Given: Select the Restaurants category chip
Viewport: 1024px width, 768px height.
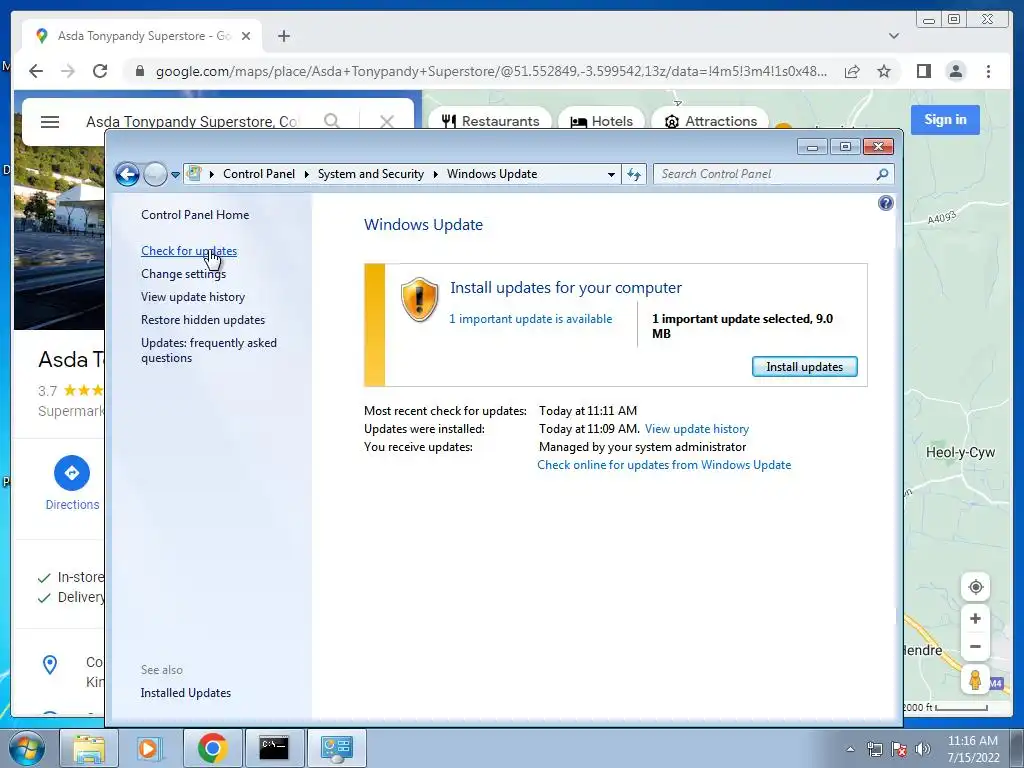Looking at the screenshot, I should tap(490, 121).
